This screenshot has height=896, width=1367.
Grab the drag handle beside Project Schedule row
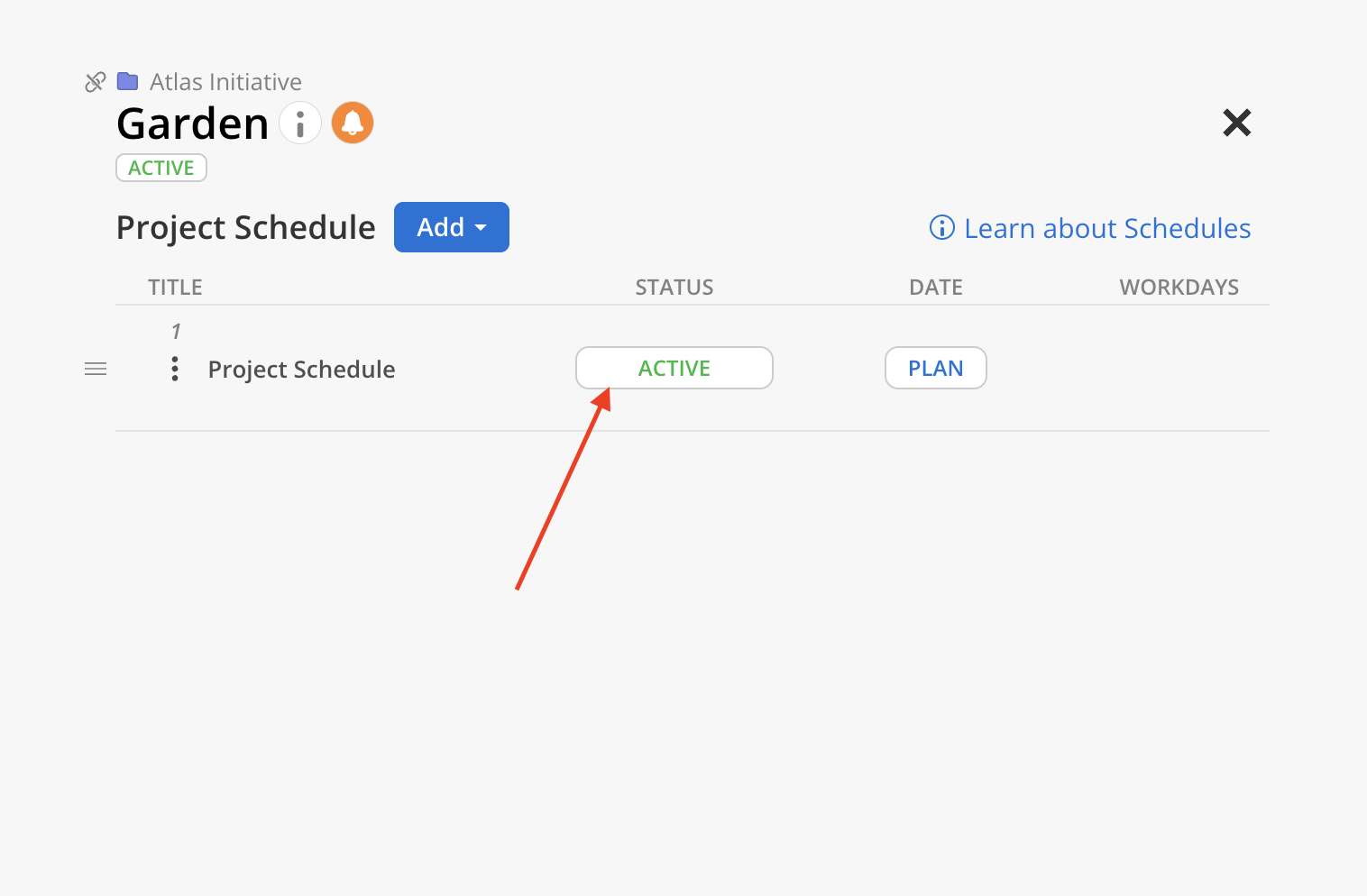[96, 369]
